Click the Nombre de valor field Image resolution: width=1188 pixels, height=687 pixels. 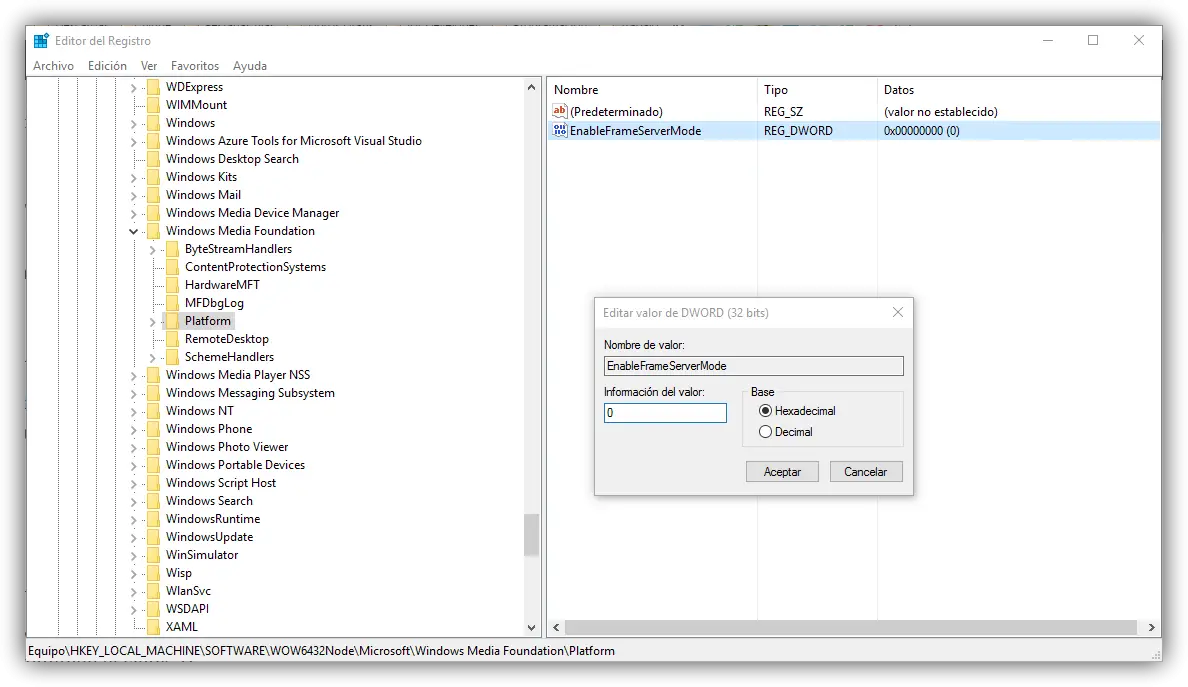click(x=753, y=366)
